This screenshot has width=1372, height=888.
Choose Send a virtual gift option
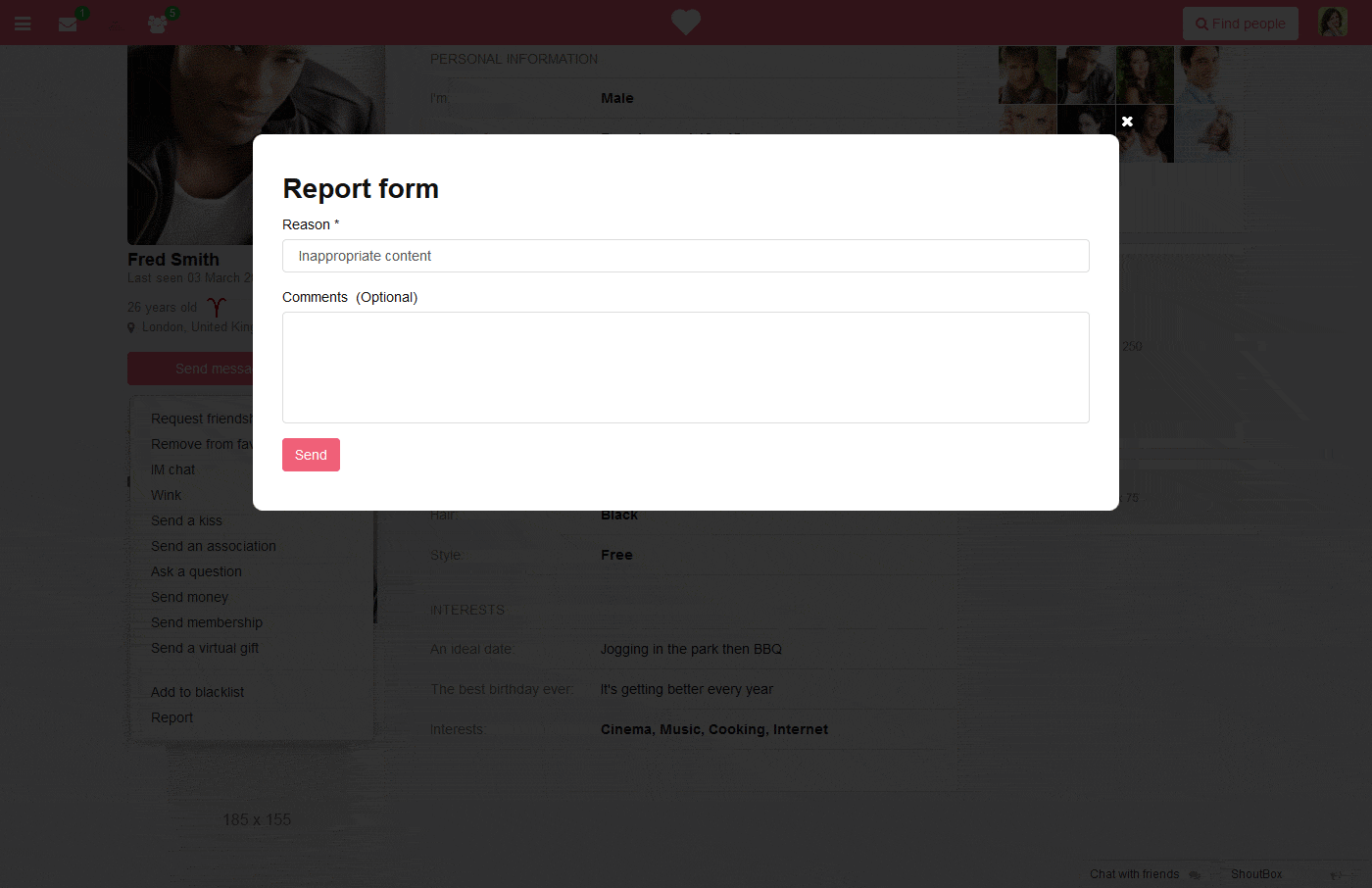click(x=205, y=648)
